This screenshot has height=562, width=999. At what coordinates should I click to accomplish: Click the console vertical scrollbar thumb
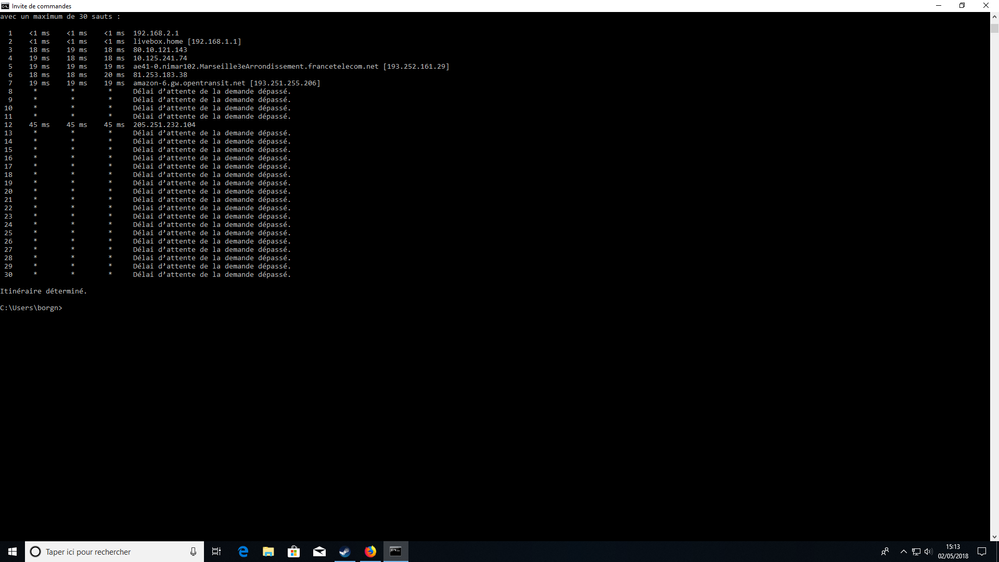[x=994, y=29]
